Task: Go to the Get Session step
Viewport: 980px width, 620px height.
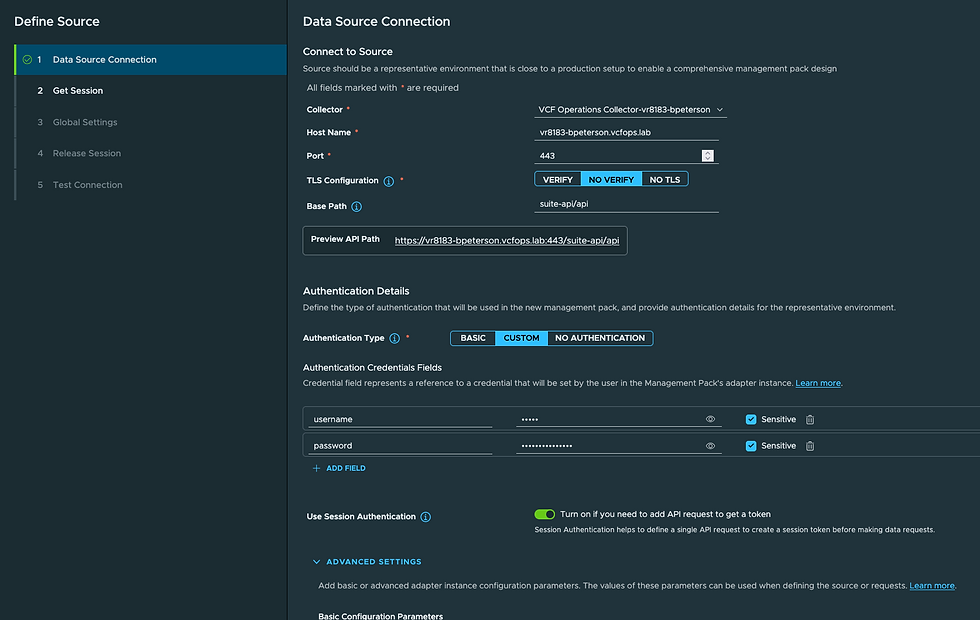Action: 77,91
